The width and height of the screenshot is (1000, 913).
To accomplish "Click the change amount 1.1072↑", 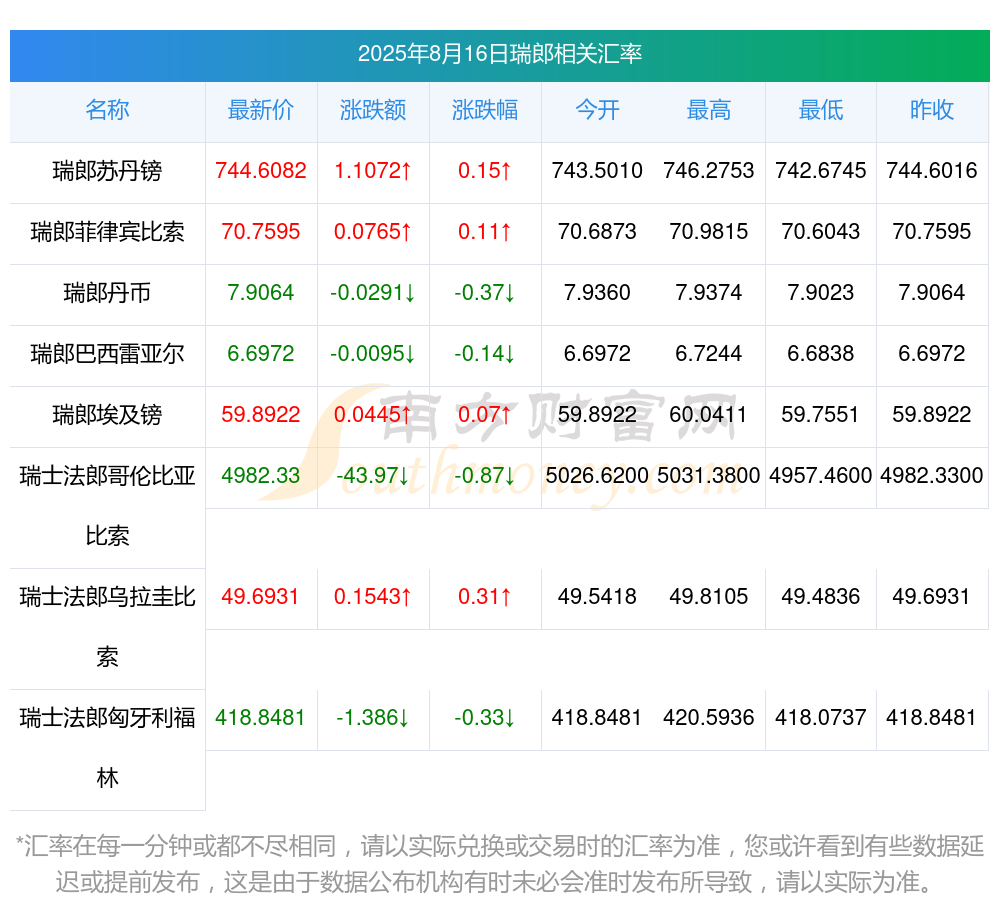I will 373,171.
